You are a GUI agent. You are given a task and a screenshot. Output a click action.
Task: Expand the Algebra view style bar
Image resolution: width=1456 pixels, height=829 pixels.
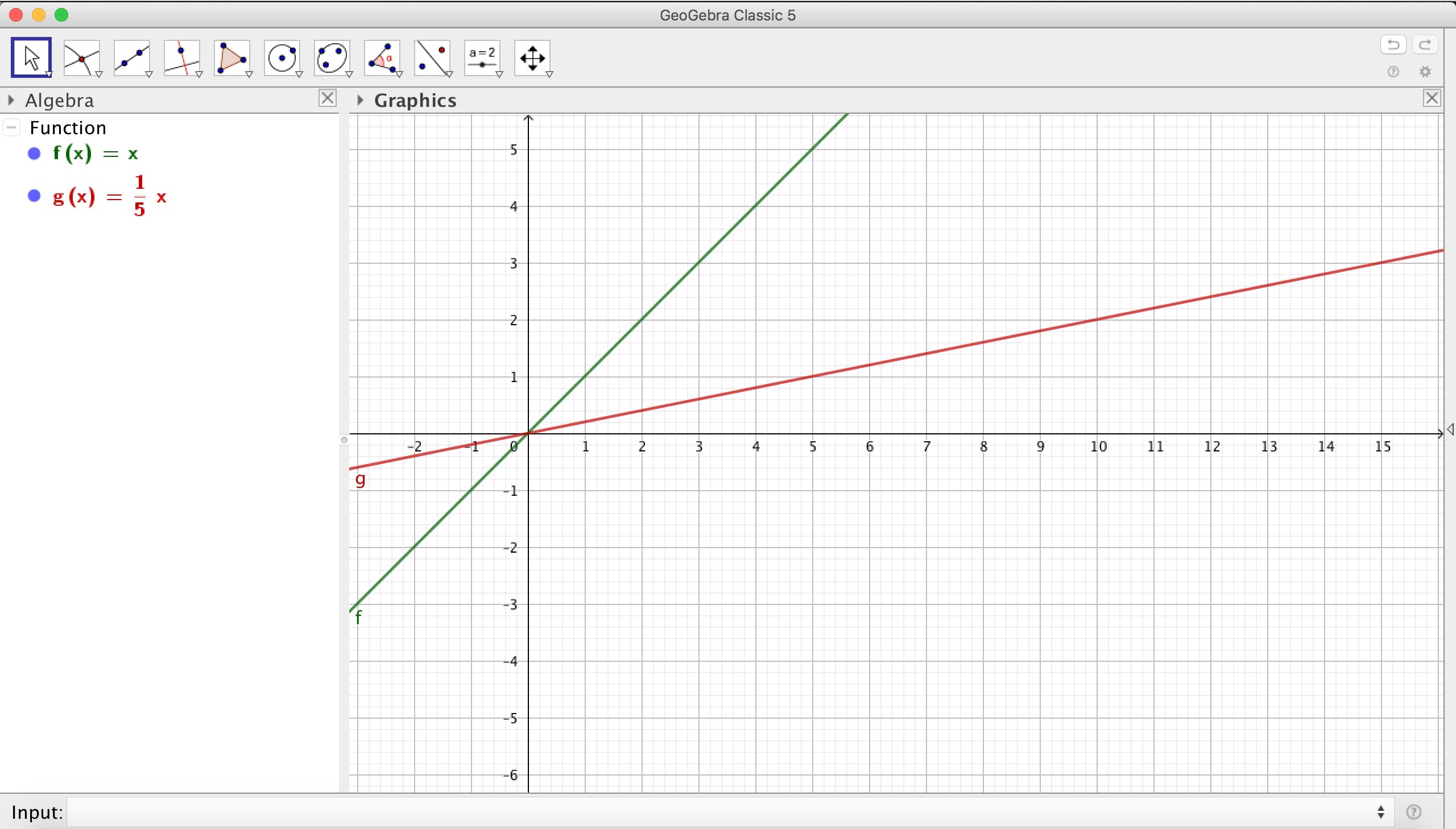[11, 100]
